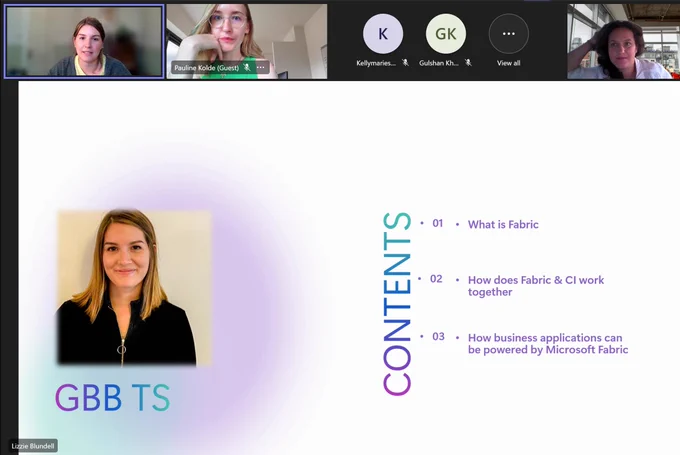Click the Pauline Kolde (Guest) name label
The width and height of the screenshot is (680, 455).
point(206,68)
